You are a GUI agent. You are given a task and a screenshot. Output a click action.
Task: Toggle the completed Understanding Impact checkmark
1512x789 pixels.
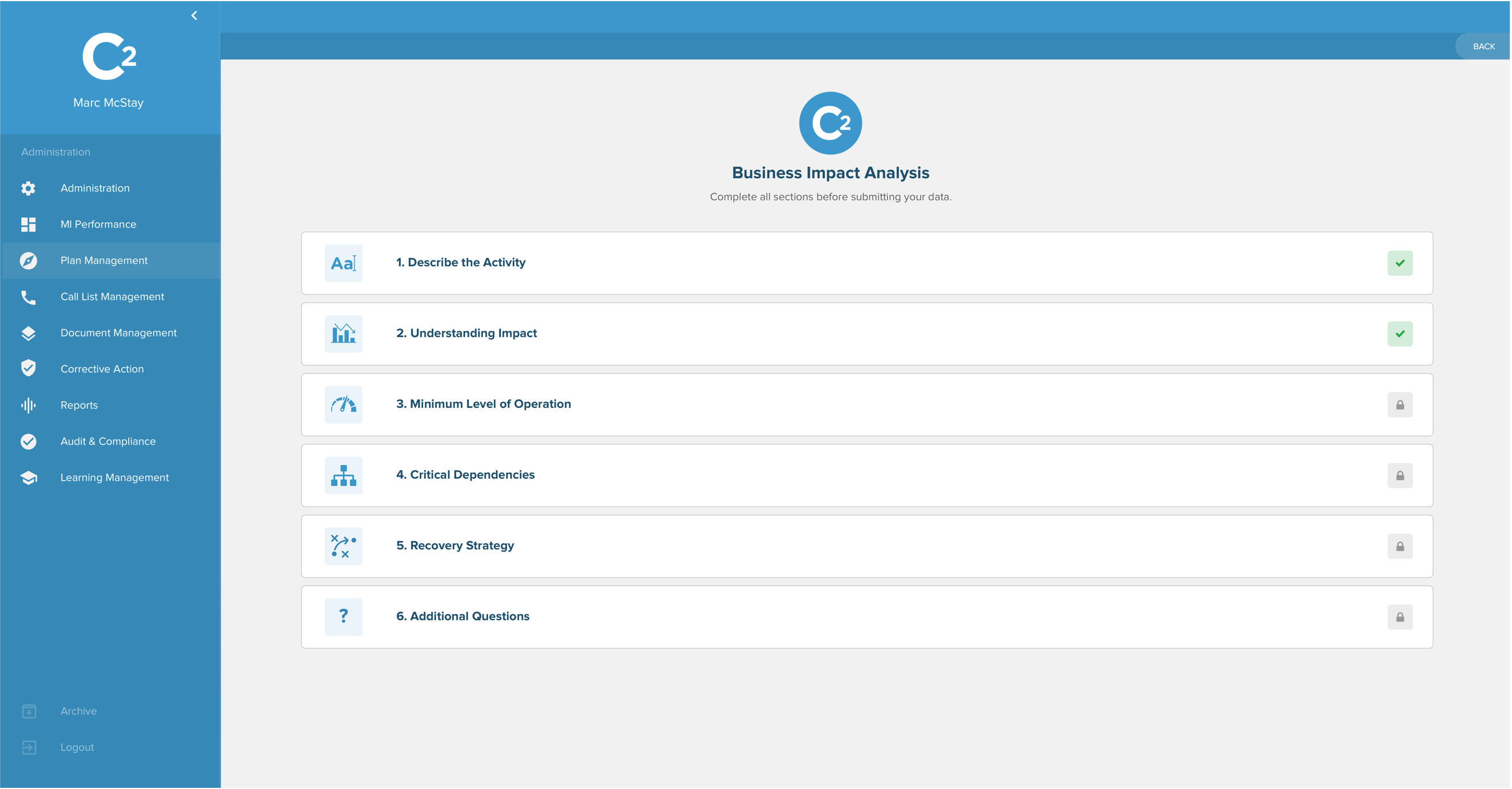[x=1400, y=334]
